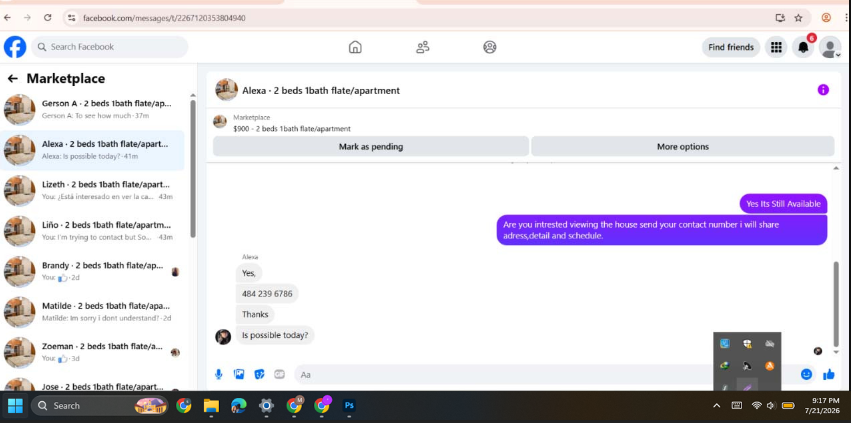Open File Explorer from the taskbar

pos(211,406)
